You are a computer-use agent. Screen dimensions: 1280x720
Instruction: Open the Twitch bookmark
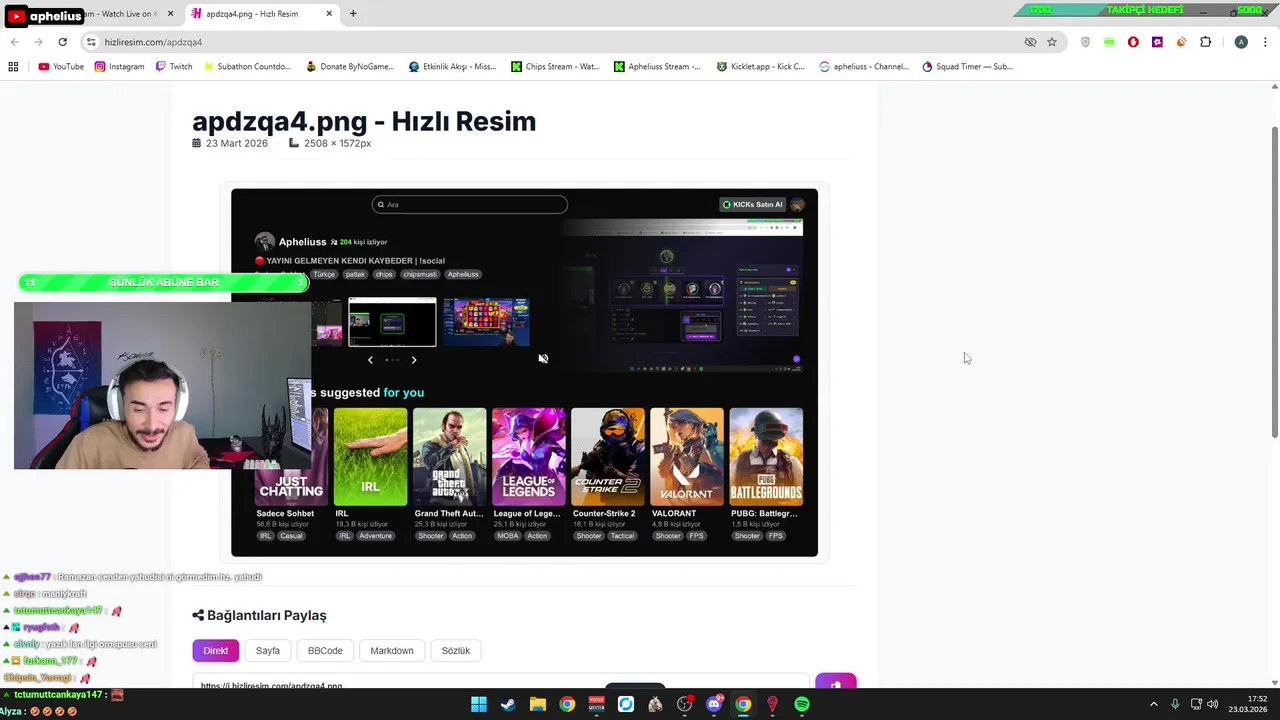click(x=174, y=67)
